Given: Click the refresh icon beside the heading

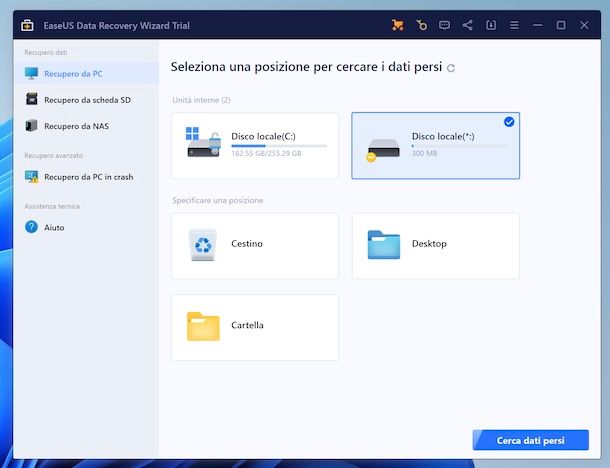Looking at the screenshot, I should 450,68.
